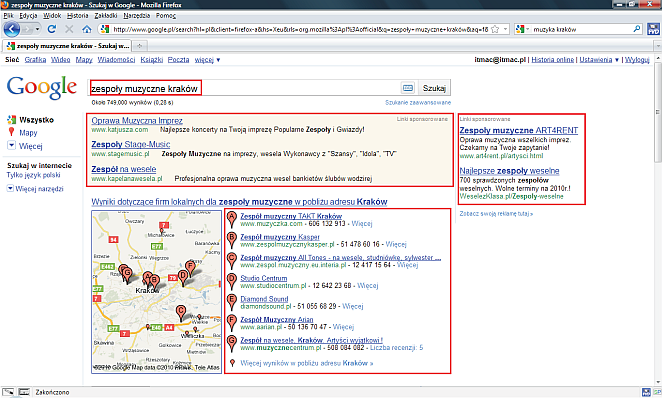The height and width of the screenshot is (398, 662).
Task: Open the Pomoc menu
Action: click(166, 16)
